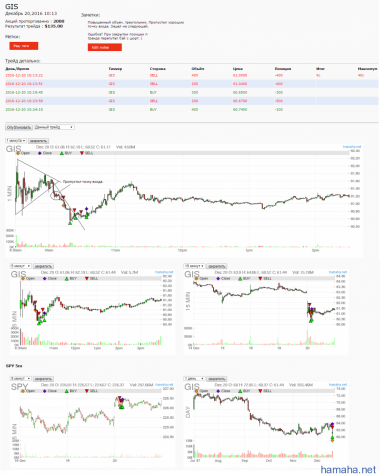Click the BUY trade row timestamped 10:24:15
Screen dimensions: 380x474
coord(192,109)
